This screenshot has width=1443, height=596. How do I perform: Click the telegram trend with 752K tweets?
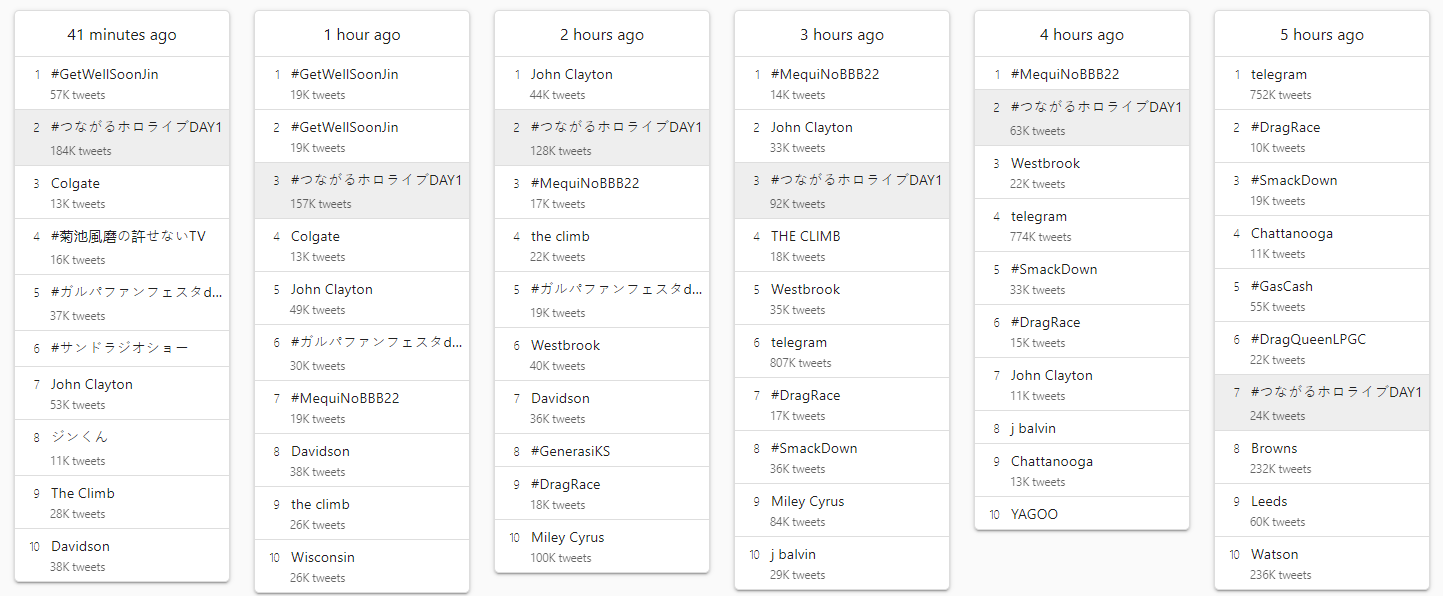coord(1322,83)
